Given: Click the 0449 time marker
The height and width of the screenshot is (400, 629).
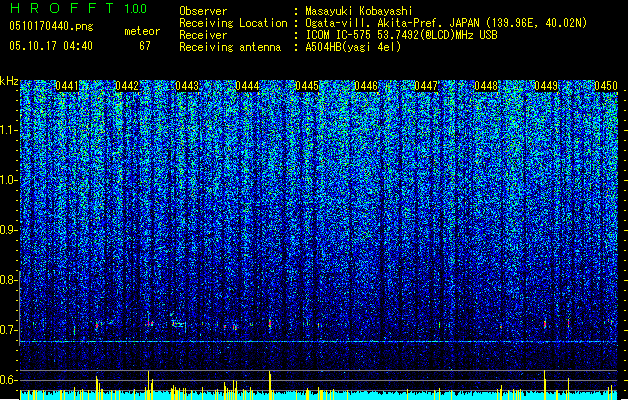Looking at the screenshot, I should [546, 86].
